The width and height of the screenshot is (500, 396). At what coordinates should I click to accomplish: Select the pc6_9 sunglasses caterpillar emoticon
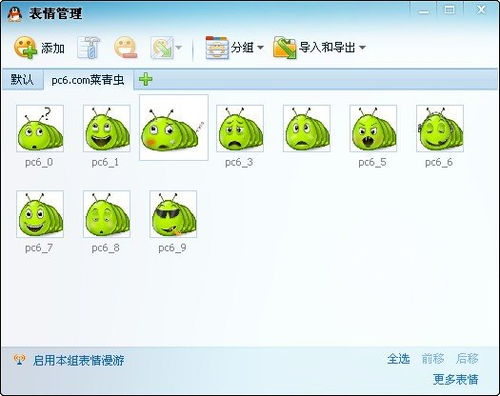click(x=173, y=214)
